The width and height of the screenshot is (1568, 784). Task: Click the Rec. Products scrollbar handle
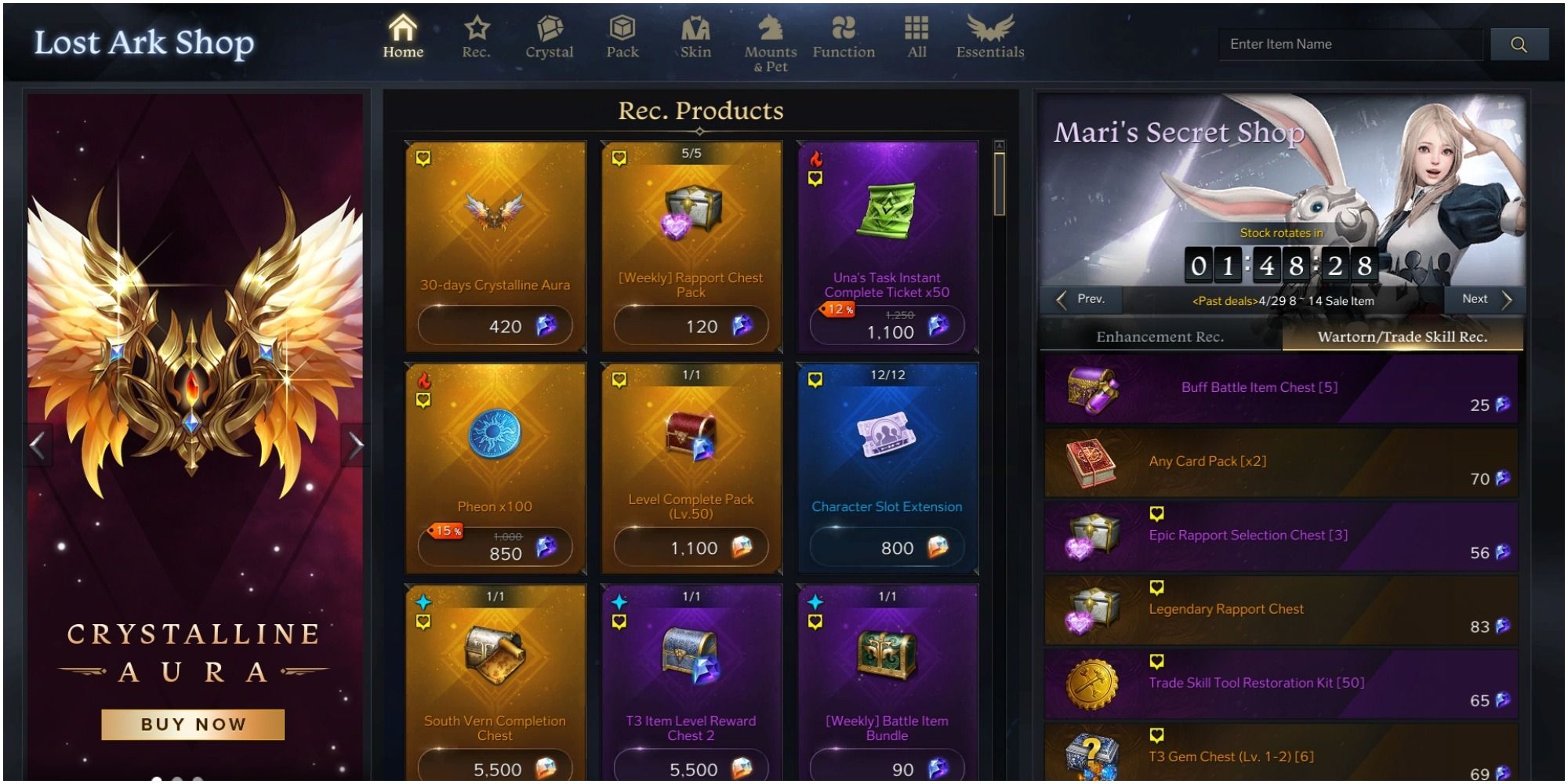coord(999,184)
